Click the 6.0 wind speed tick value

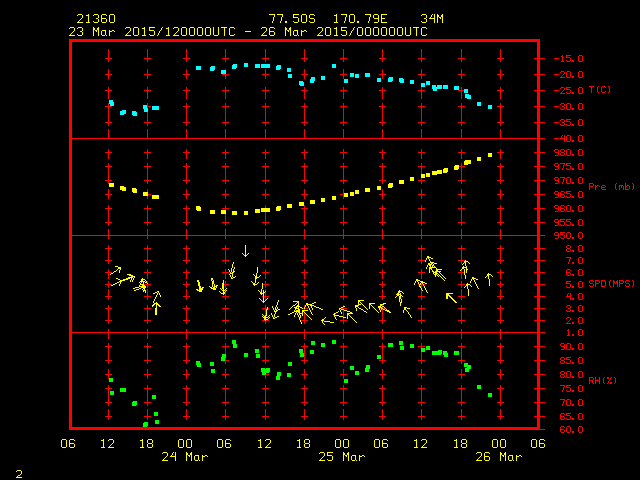(574, 273)
